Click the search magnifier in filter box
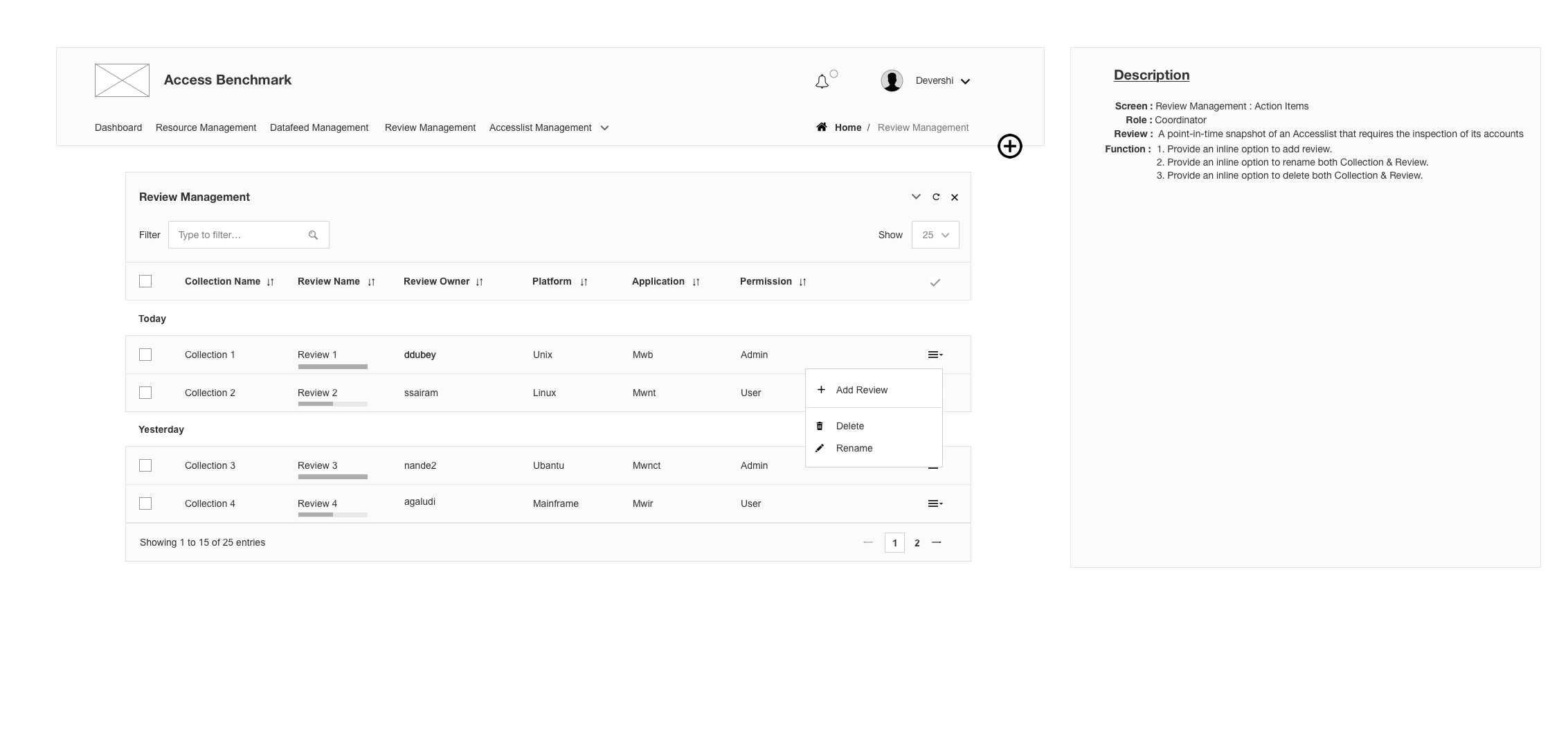 [313, 235]
